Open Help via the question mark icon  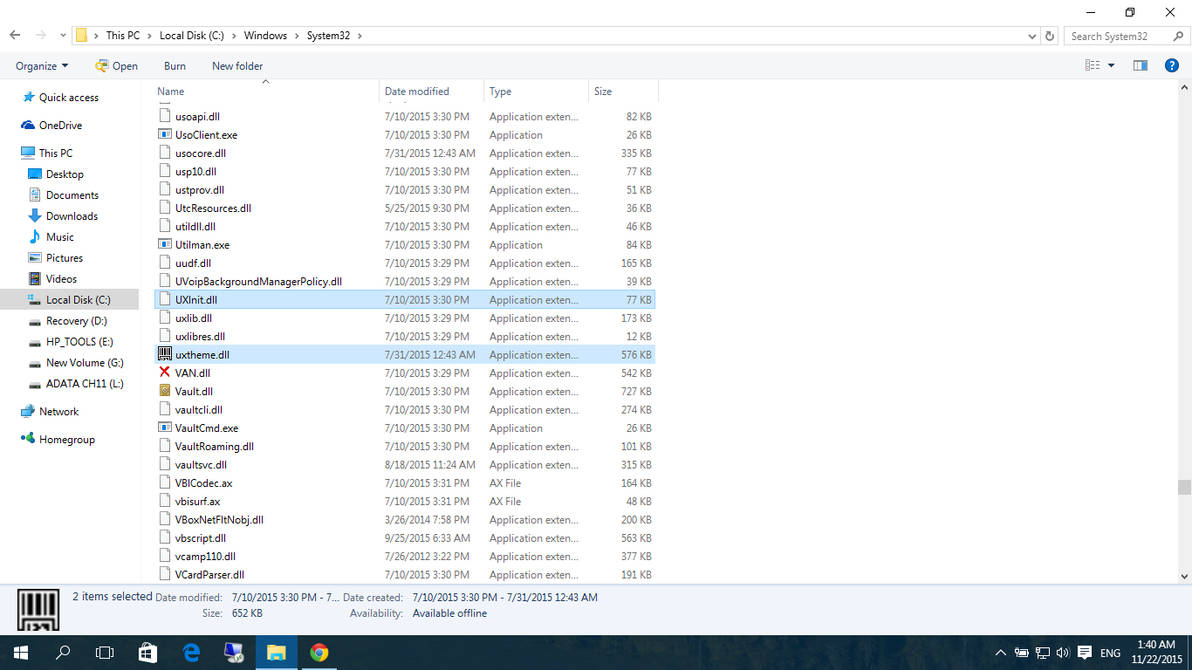tap(1172, 66)
